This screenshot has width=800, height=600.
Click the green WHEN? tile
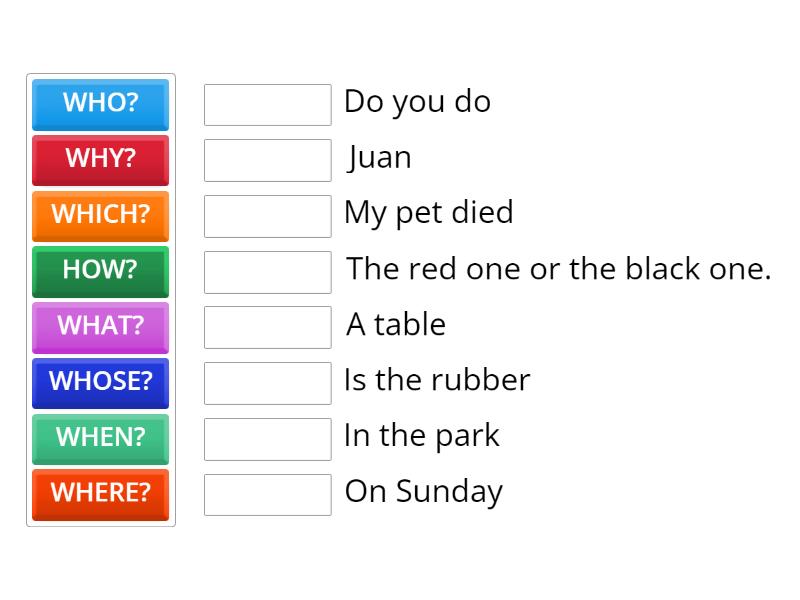point(100,438)
